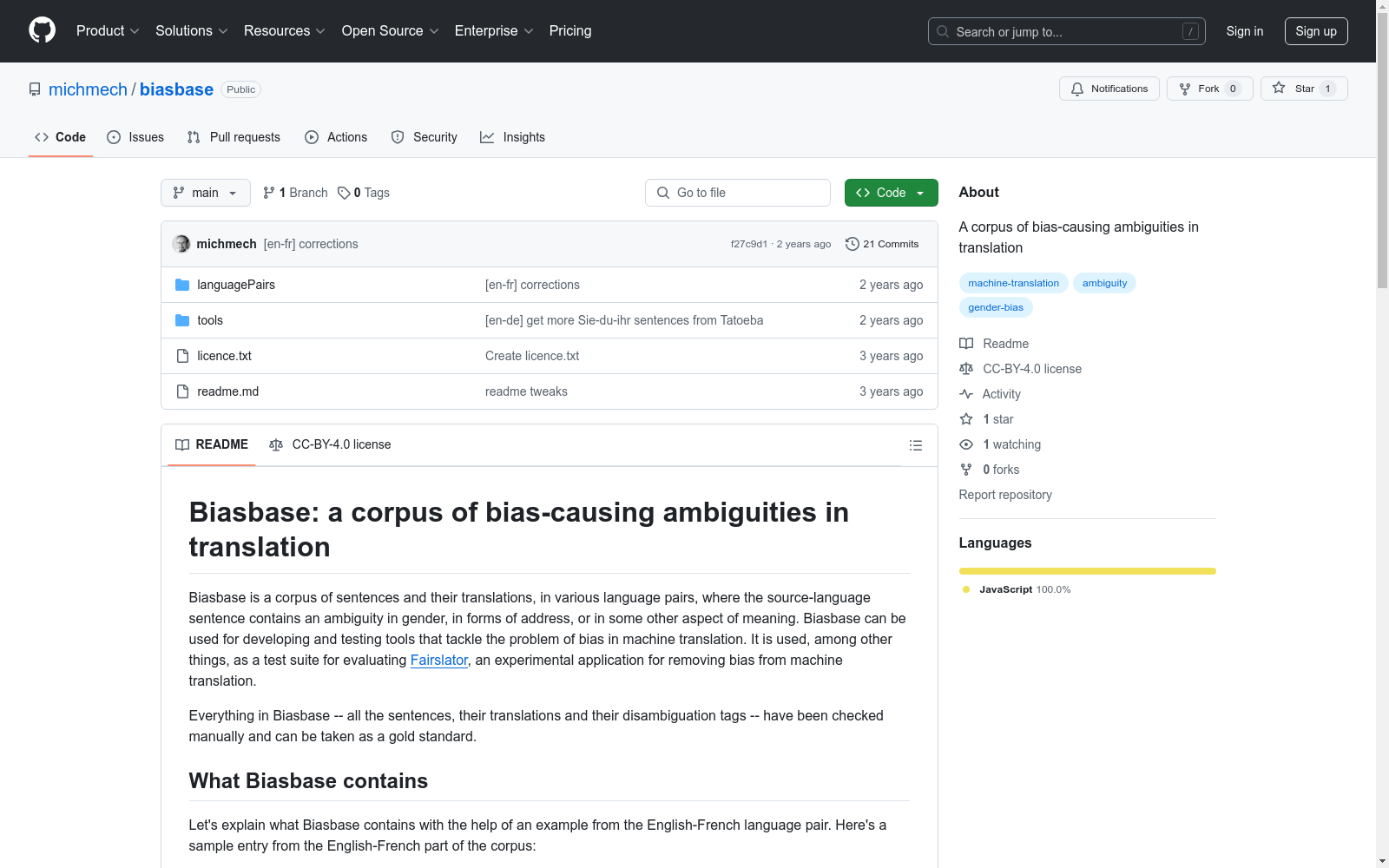Click the fork icon beside 0 forks
Viewport: 1389px width, 868px height.
pos(966,470)
